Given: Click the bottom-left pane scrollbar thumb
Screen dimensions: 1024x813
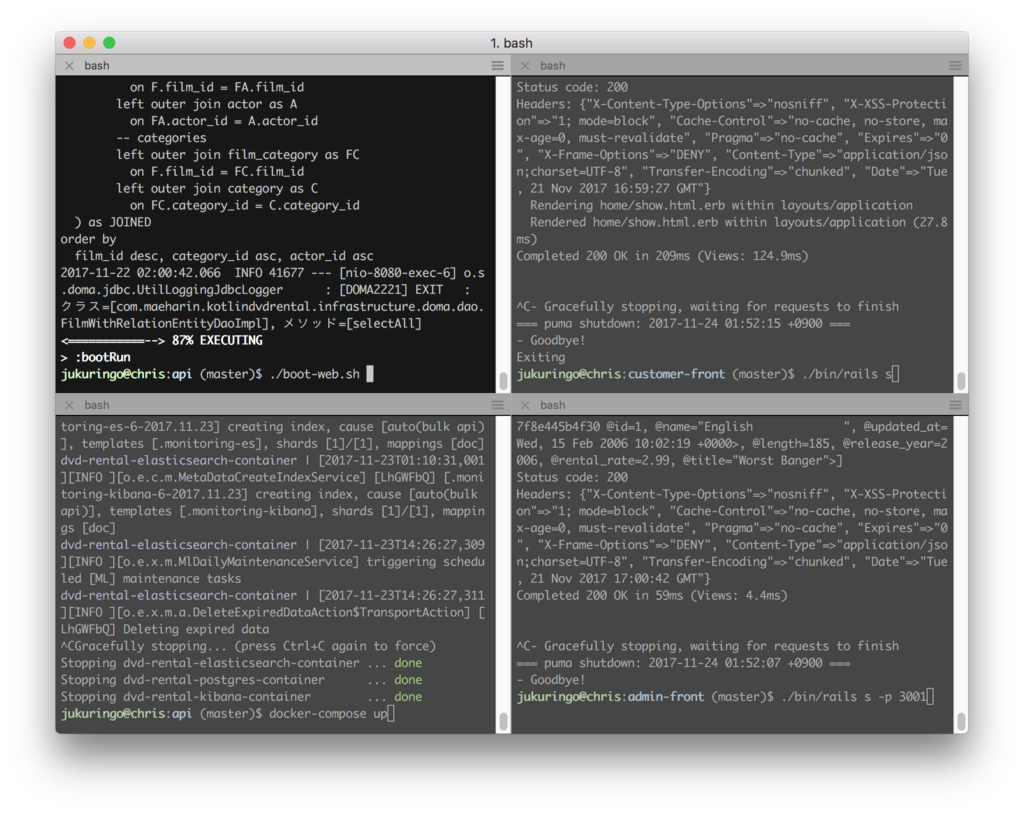Looking at the screenshot, I should (504, 721).
